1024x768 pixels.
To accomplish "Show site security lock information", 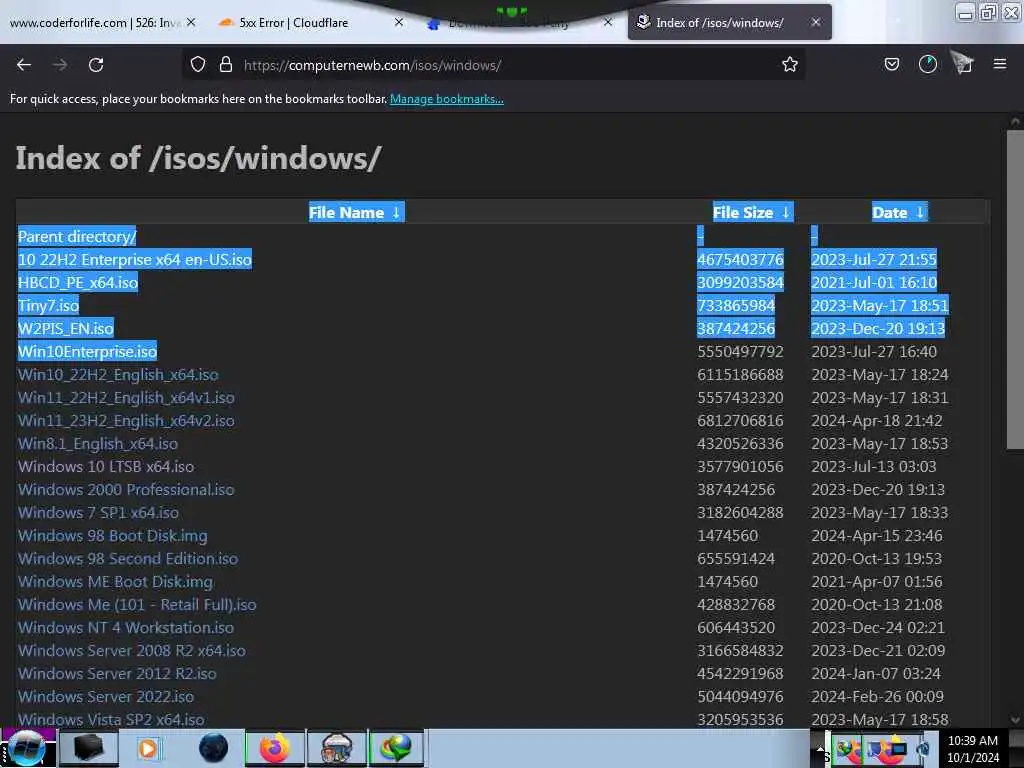I will 226,65.
